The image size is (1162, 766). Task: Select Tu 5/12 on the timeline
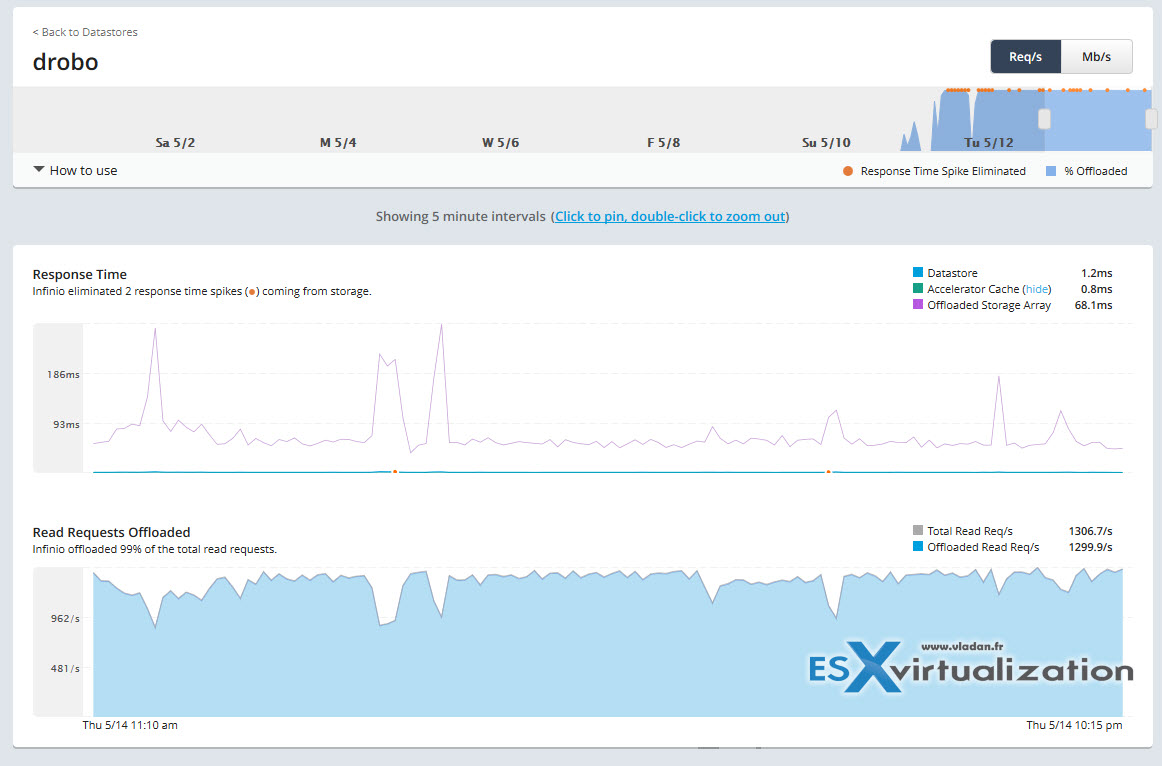(x=989, y=142)
